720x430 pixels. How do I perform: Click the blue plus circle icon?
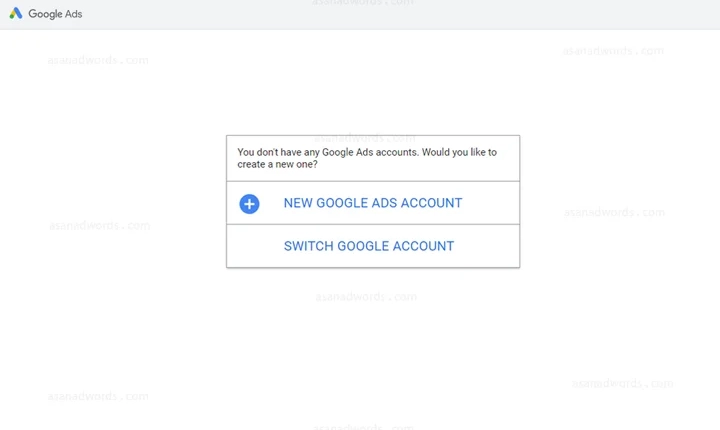pyautogui.click(x=249, y=204)
